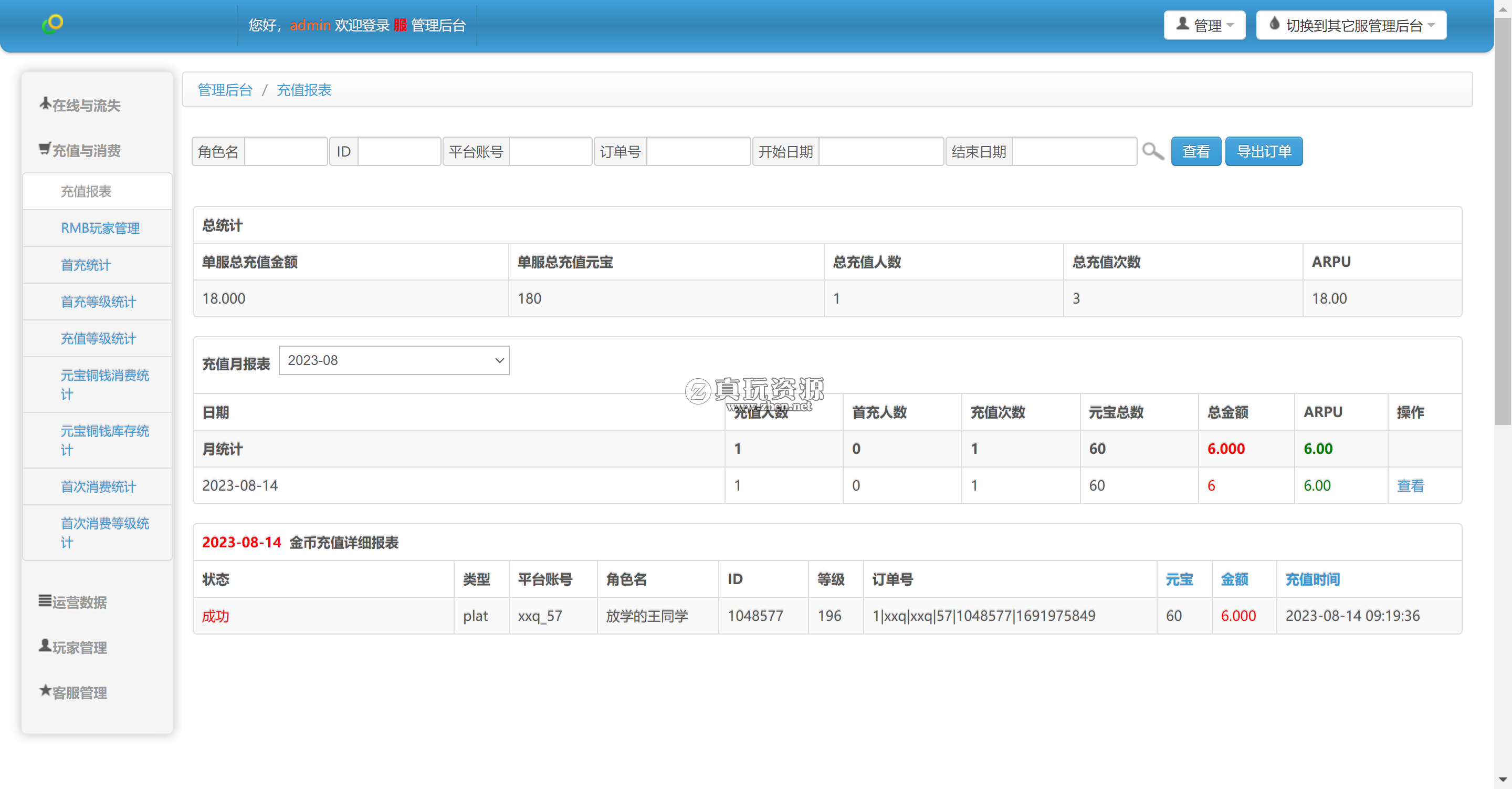Focus the 平台账号 input field
This screenshot has height=789, width=1512.
click(x=551, y=152)
